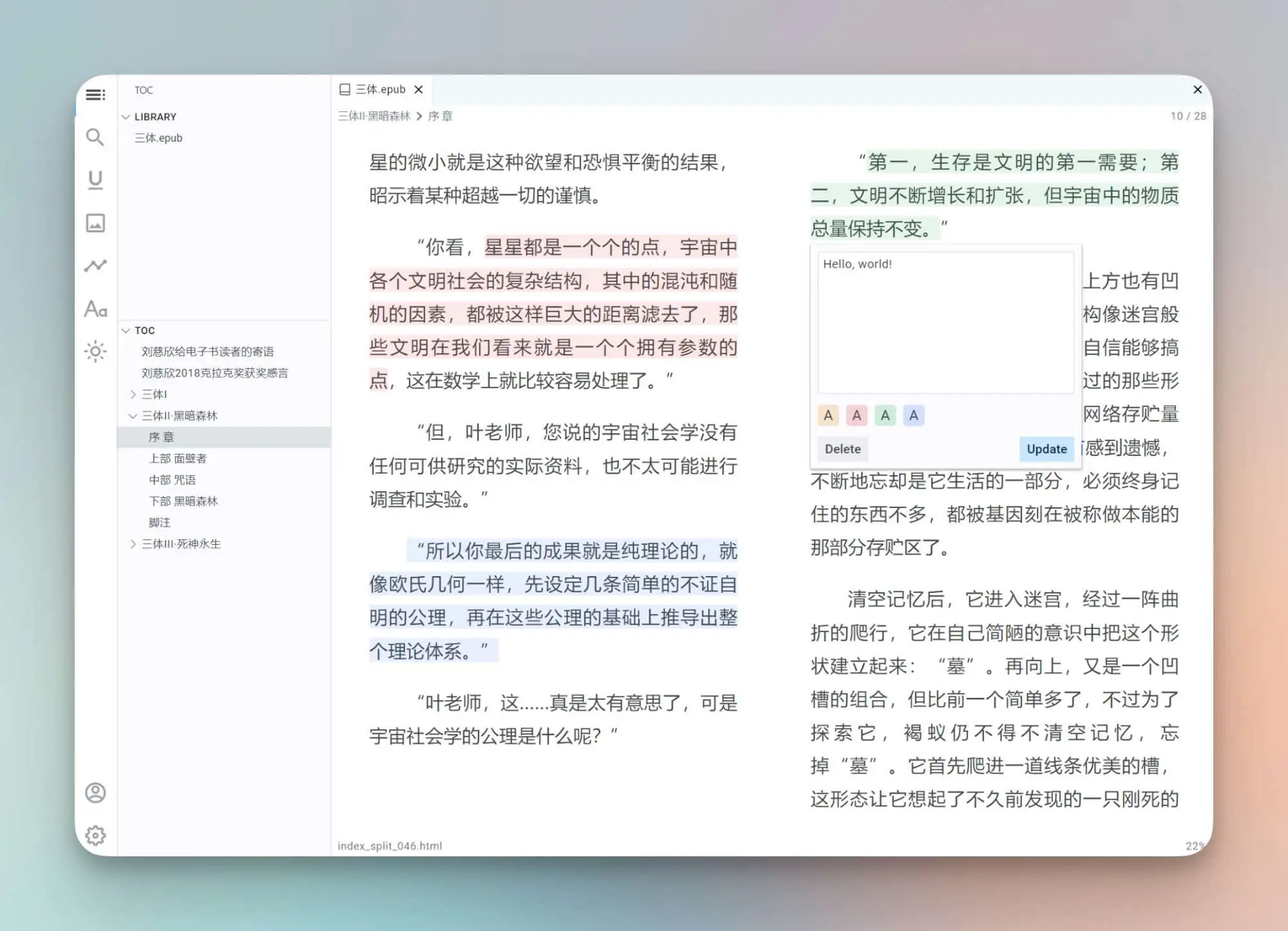1288x931 pixels.
Task: Open typography settings with Aa icon
Action: (95, 310)
